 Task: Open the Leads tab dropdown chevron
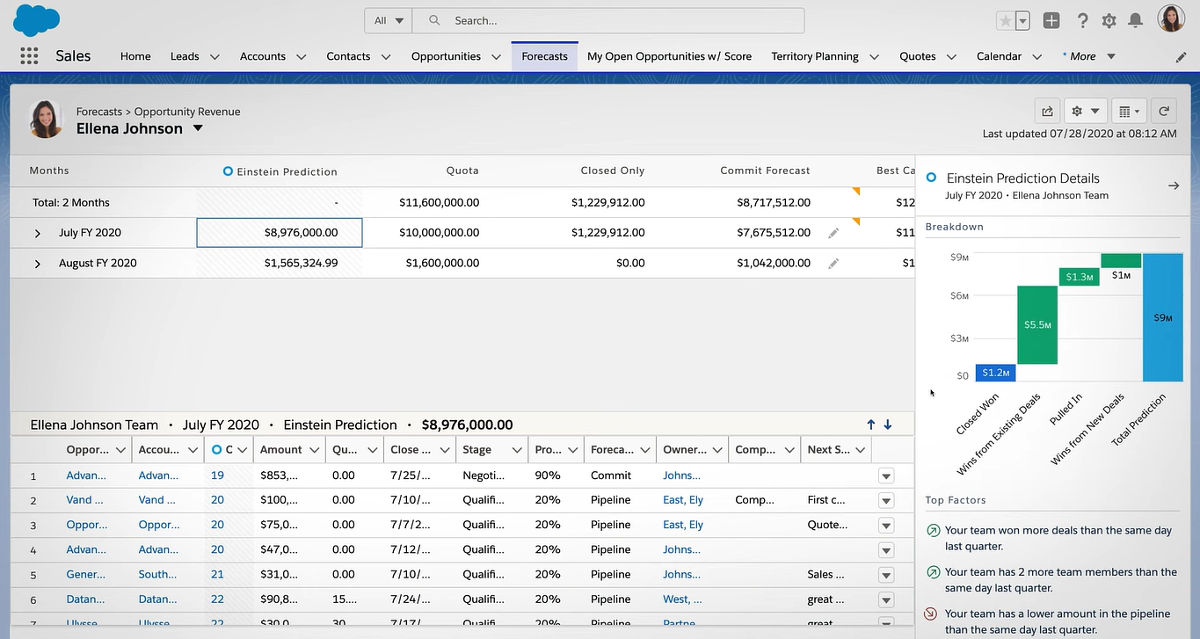(214, 57)
